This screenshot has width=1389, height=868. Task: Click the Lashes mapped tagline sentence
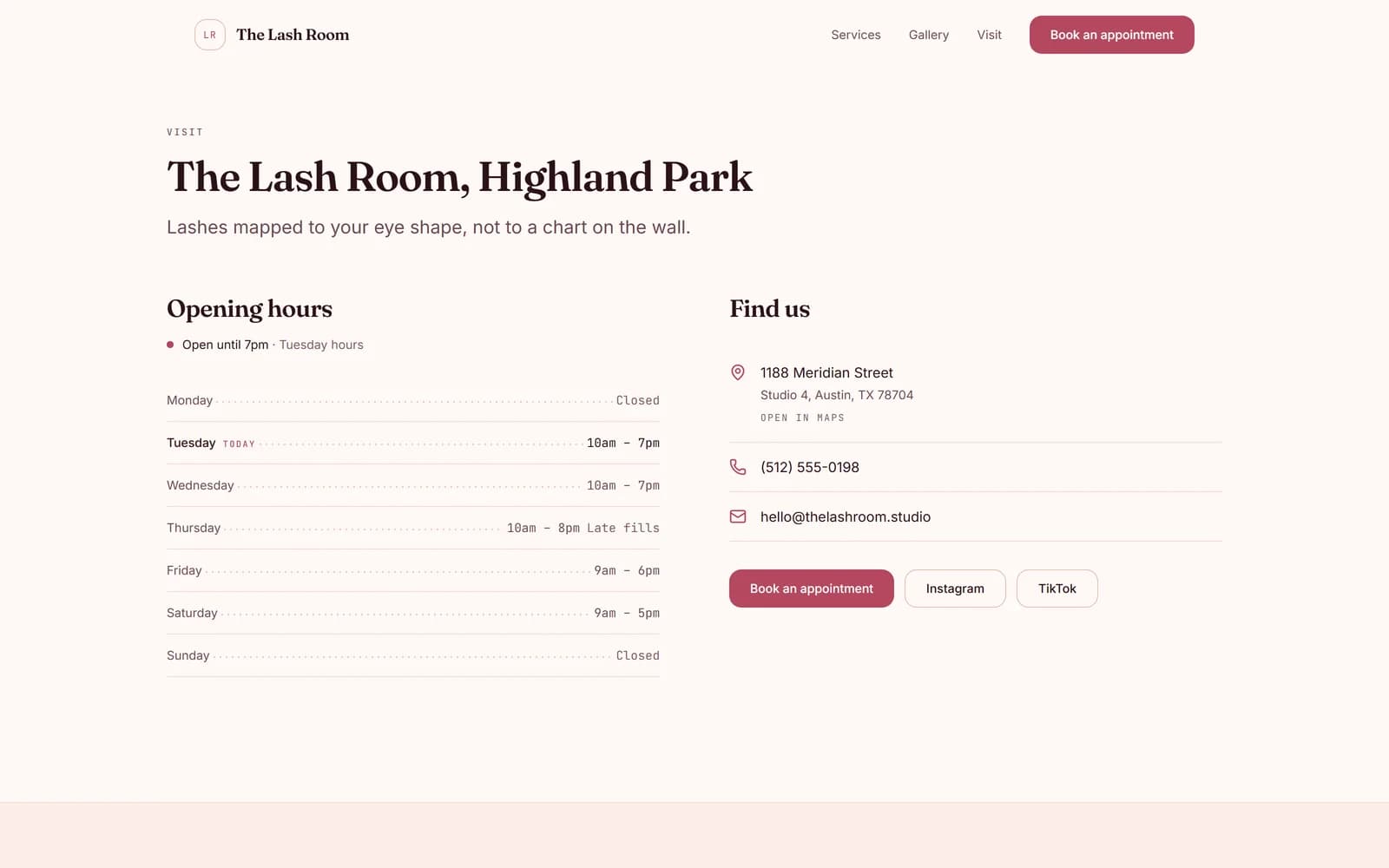coord(429,227)
